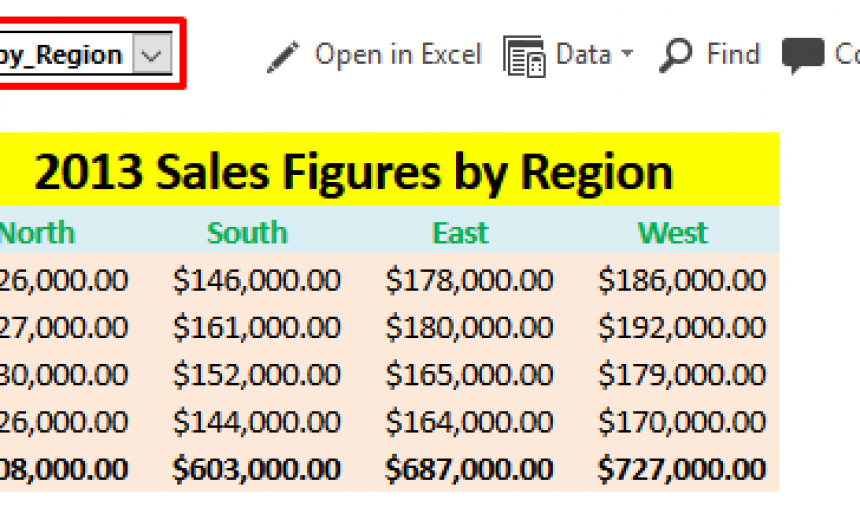The width and height of the screenshot is (860, 520).
Task: Open the Data menu label
Action: pos(583,54)
